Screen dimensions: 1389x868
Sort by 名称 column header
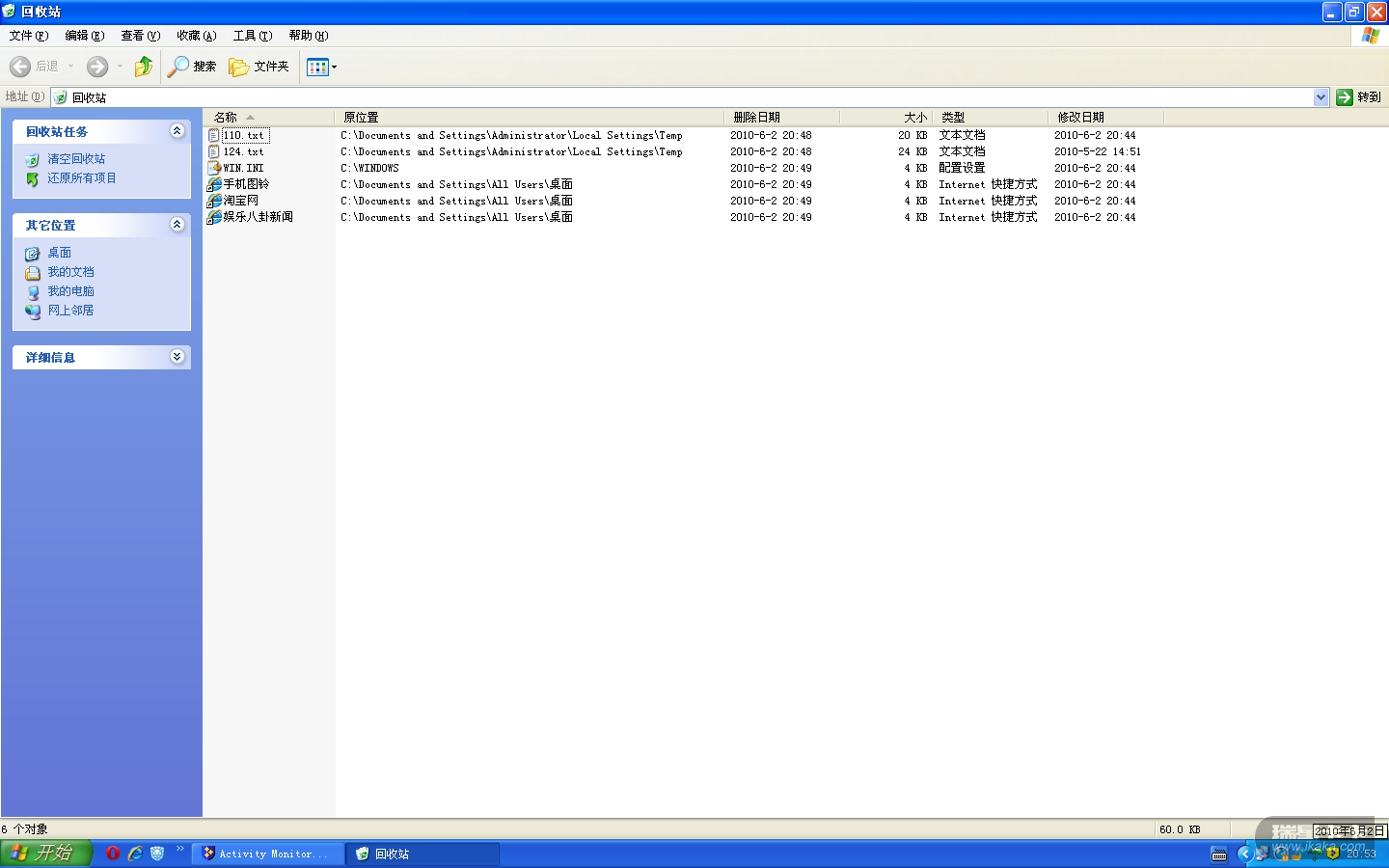click(x=269, y=118)
